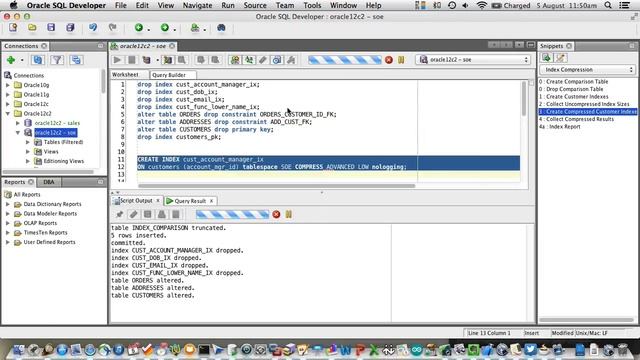Switch to the Query Builder tab
This screenshot has height=360, width=640.
[x=169, y=75]
